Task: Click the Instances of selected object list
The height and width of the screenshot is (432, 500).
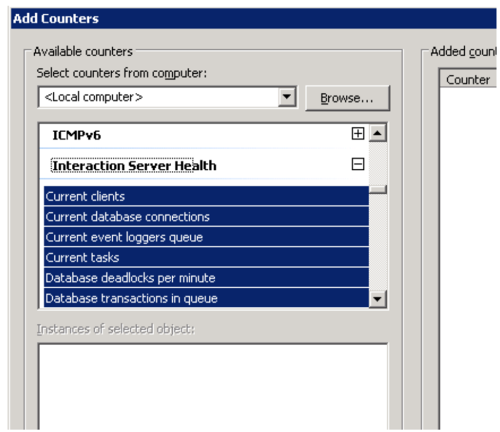Action: [x=213, y=387]
